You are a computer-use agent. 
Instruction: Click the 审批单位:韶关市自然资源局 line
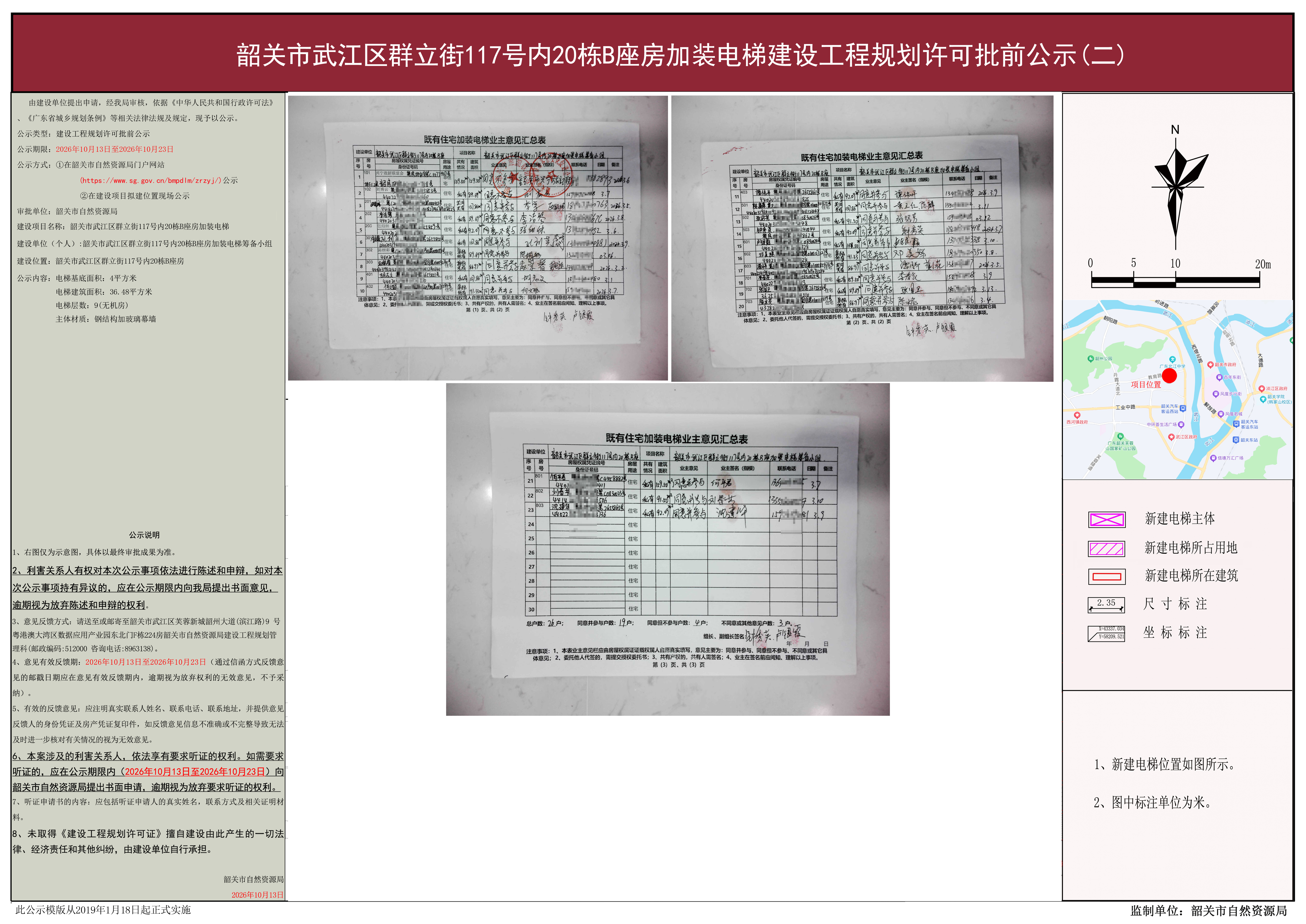[x=67, y=211]
